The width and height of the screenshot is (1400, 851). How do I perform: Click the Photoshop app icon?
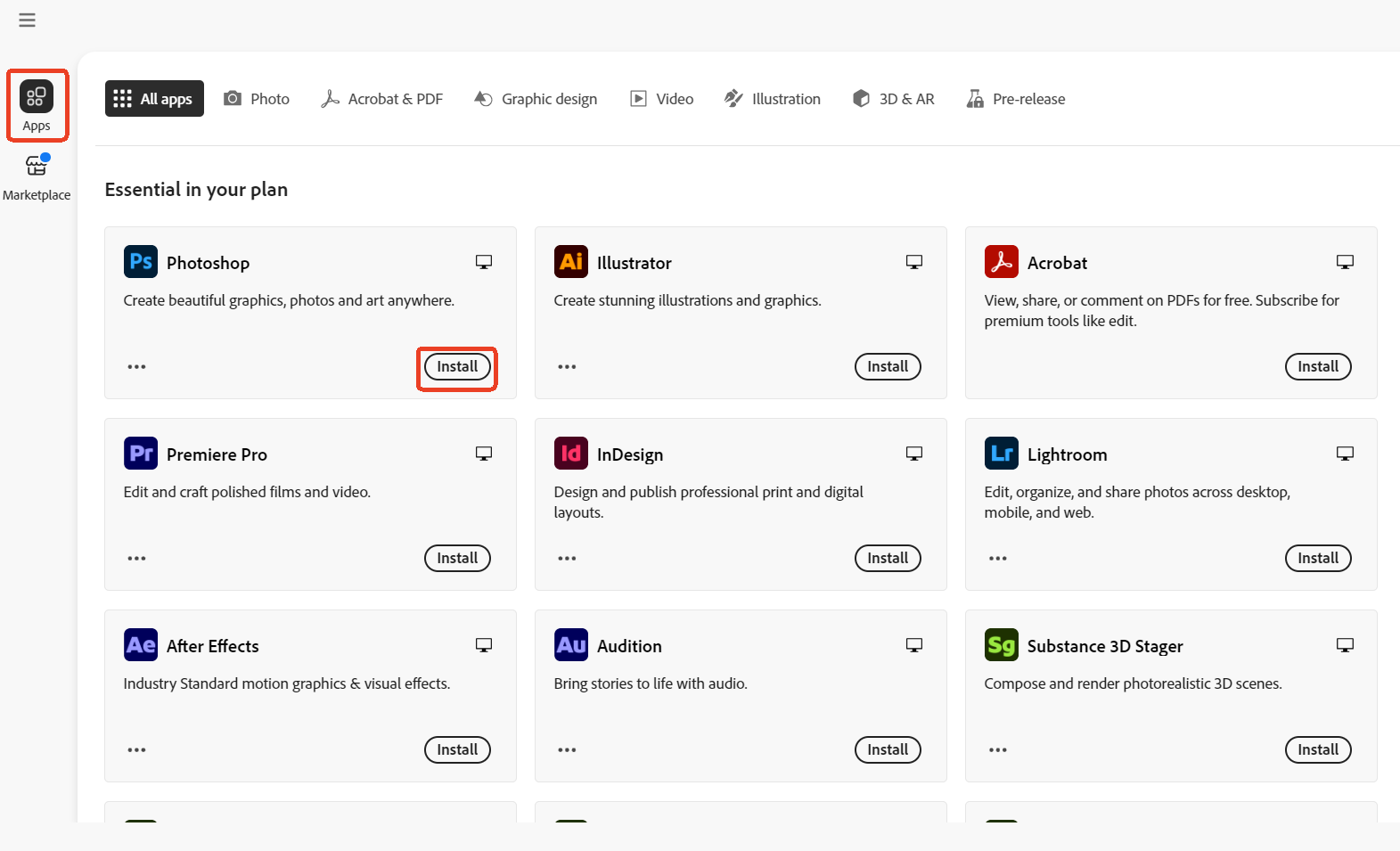point(141,262)
